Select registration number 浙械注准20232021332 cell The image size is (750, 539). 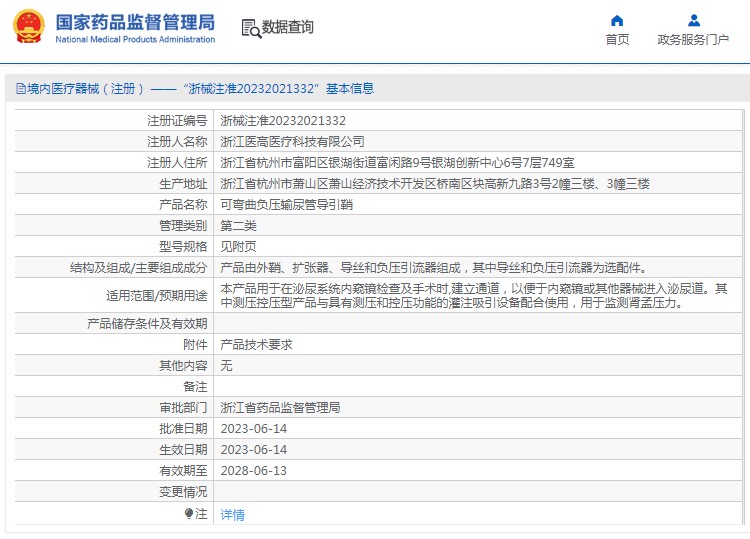point(283,121)
